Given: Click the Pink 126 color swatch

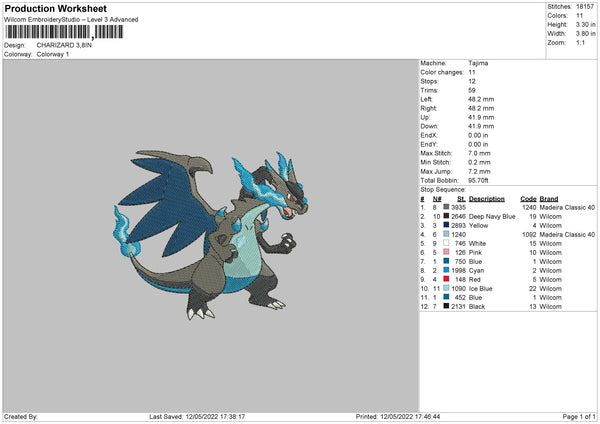Looking at the screenshot, I should pos(446,252).
